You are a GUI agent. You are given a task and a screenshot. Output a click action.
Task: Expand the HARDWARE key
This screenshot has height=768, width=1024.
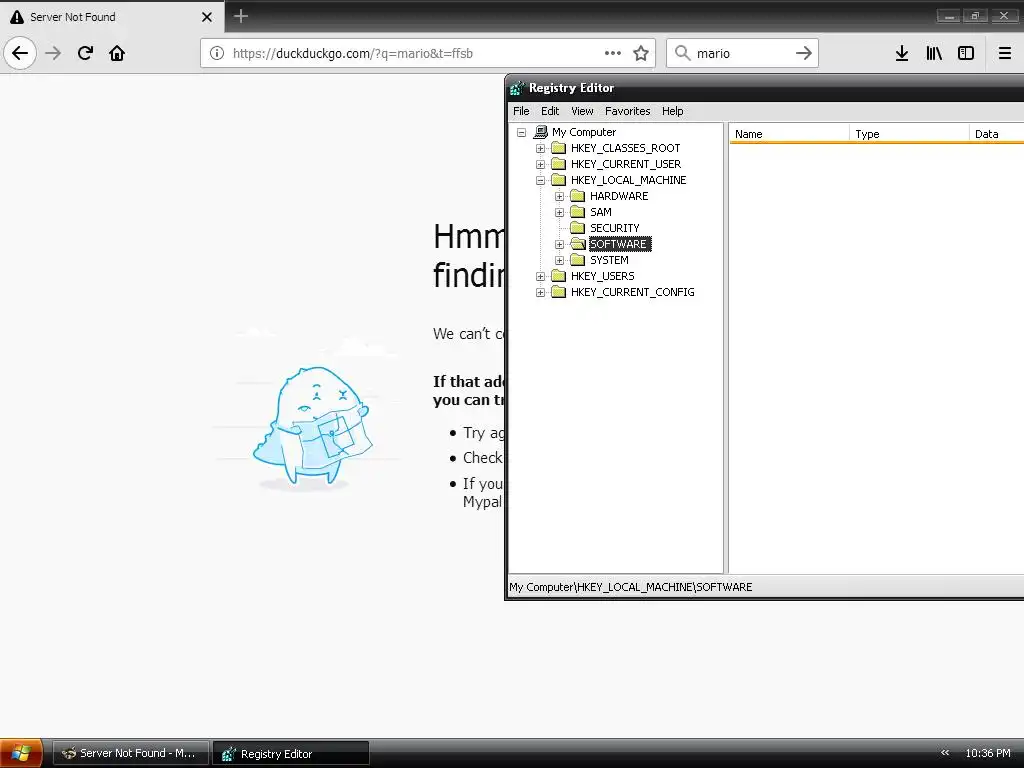[x=559, y=197]
